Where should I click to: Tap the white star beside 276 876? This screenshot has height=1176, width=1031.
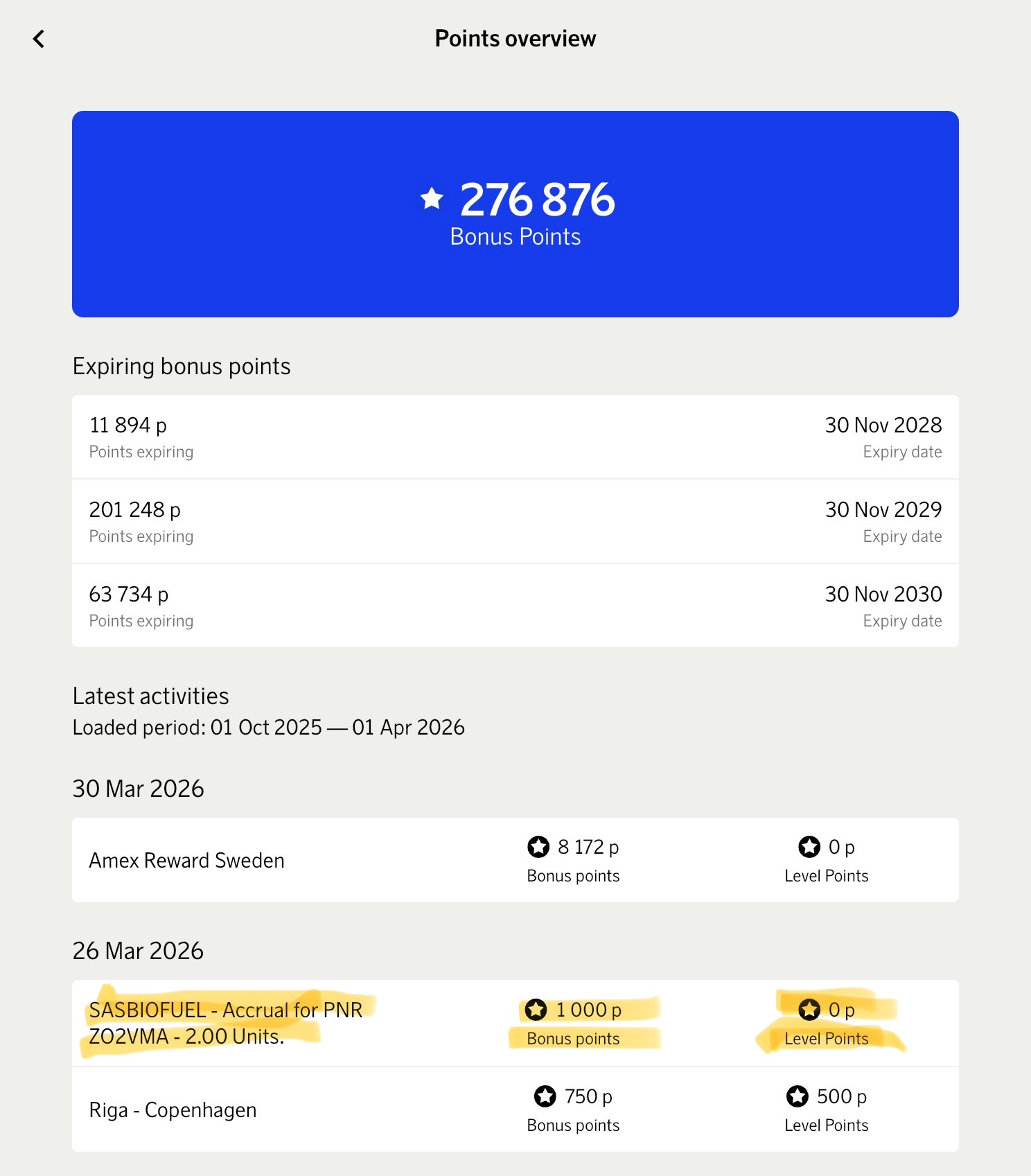click(432, 199)
